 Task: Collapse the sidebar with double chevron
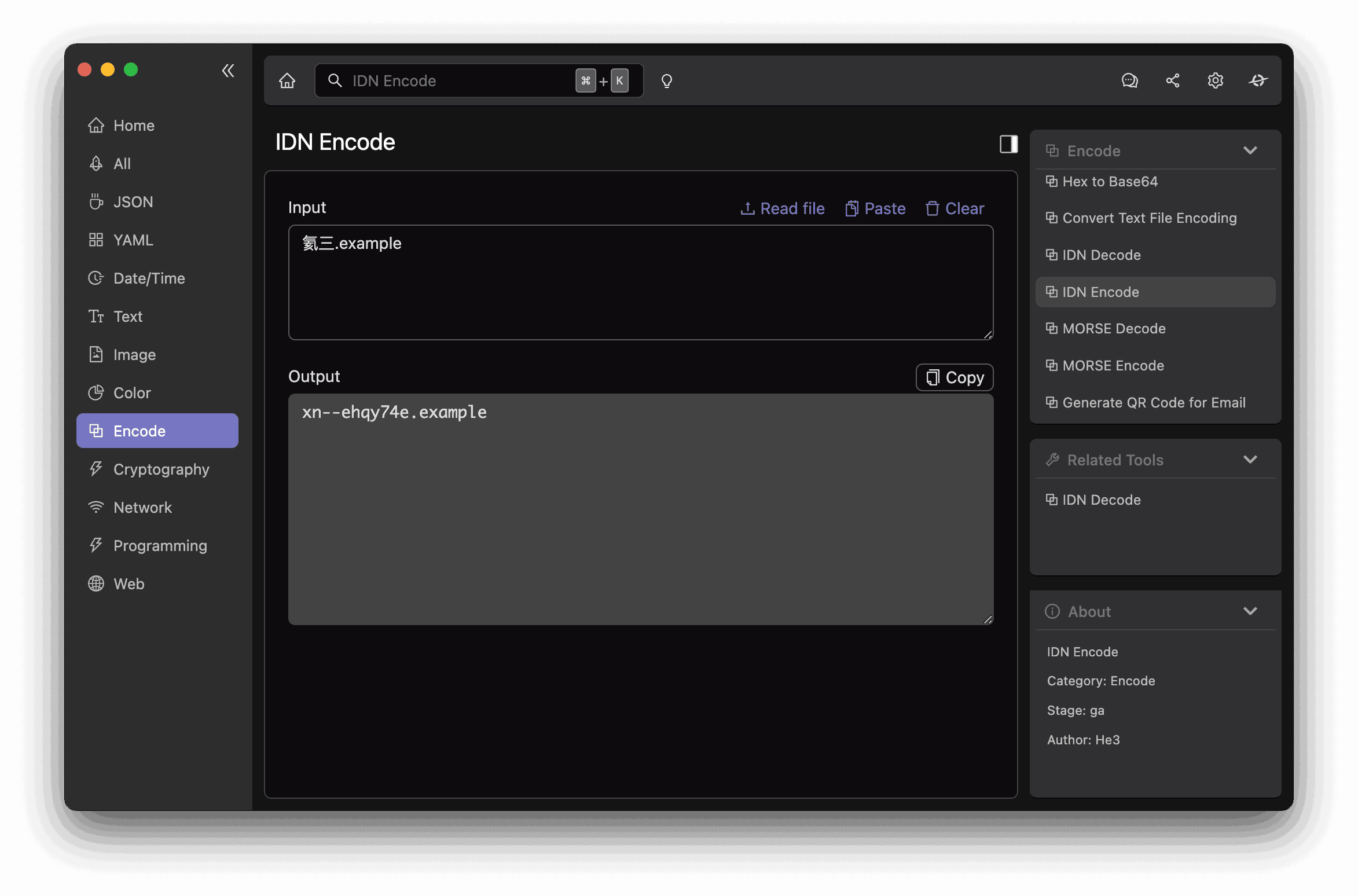(228, 71)
